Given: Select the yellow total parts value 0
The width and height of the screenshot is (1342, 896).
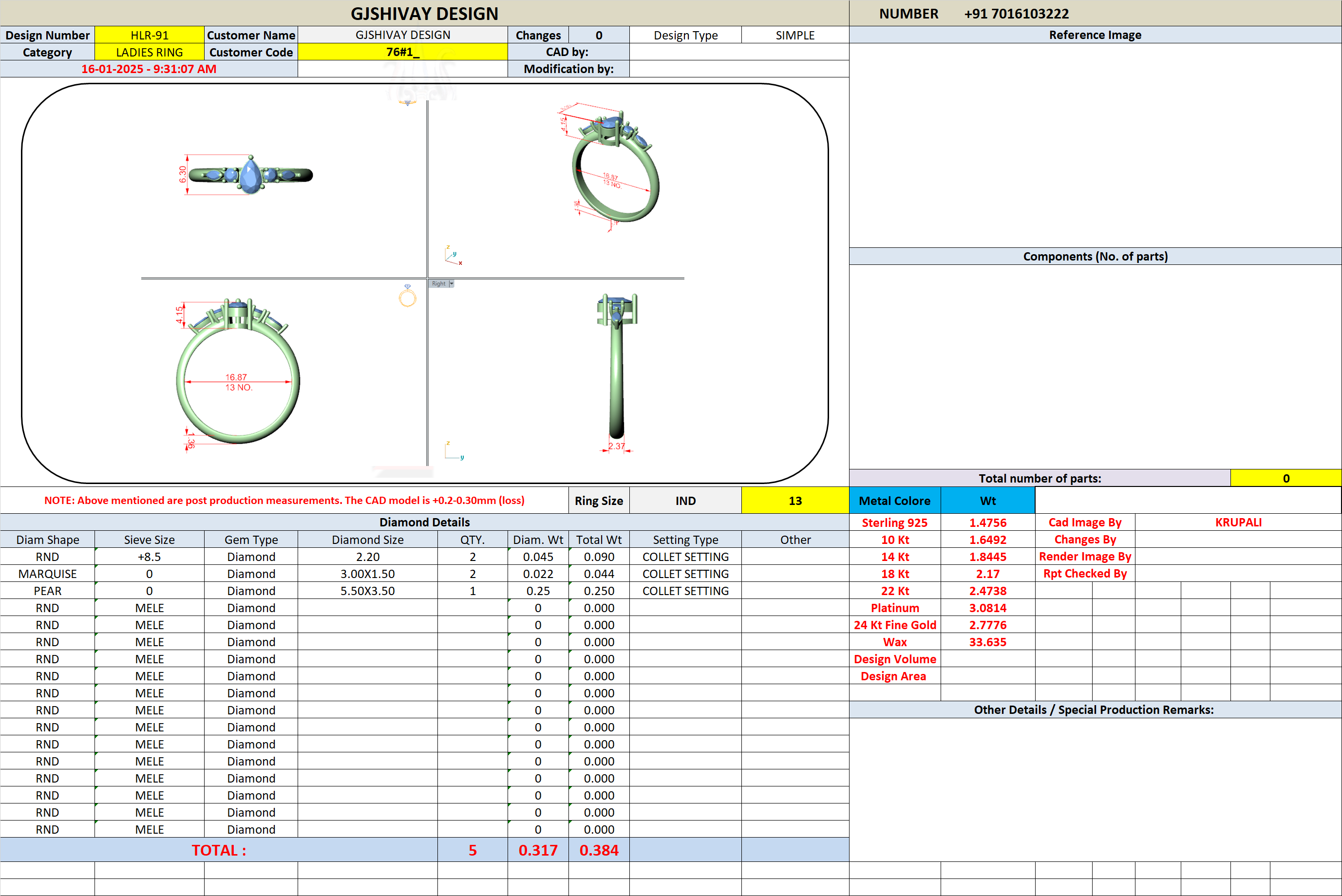Looking at the screenshot, I should [x=1286, y=478].
